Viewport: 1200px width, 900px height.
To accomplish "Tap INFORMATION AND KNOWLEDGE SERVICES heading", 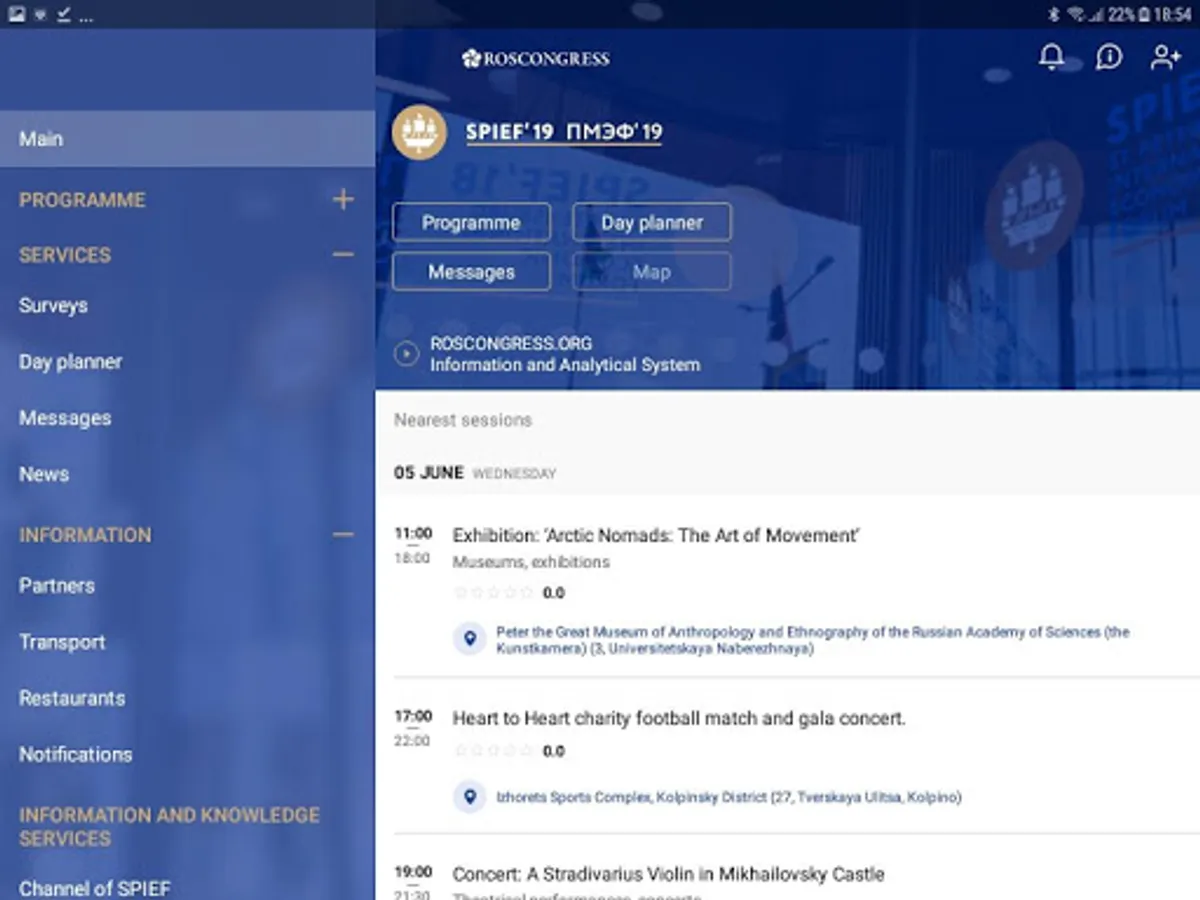I will point(169,827).
